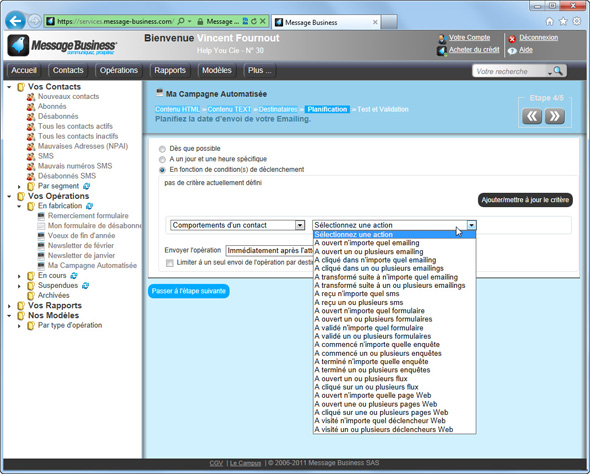Click the Acheter du crédit icon
Image resolution: width=590 pixels, height=474 pixels.
(x=442, y=51)
